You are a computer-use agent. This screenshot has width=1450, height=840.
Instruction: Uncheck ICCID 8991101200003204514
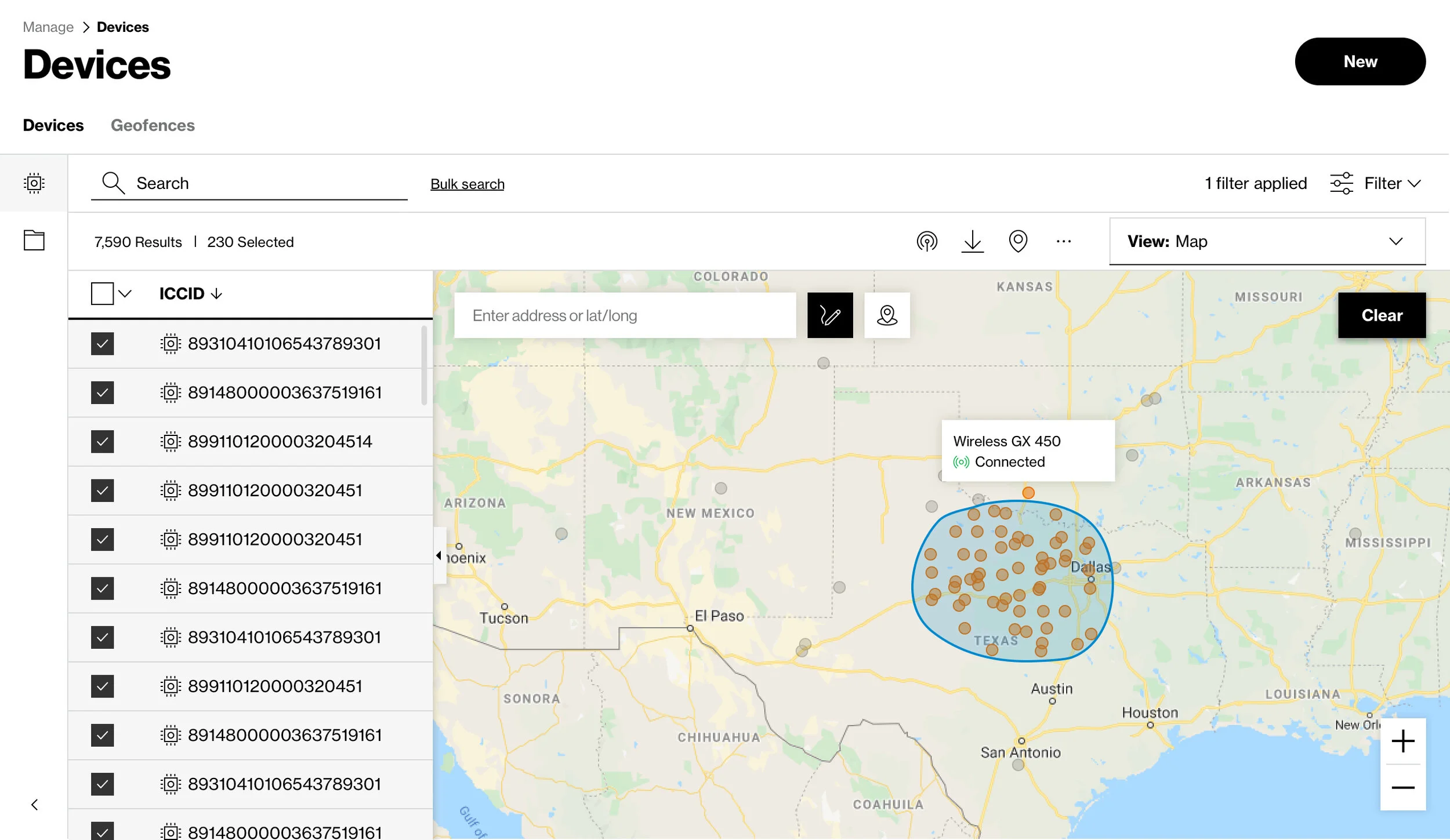tap(102, 441)
